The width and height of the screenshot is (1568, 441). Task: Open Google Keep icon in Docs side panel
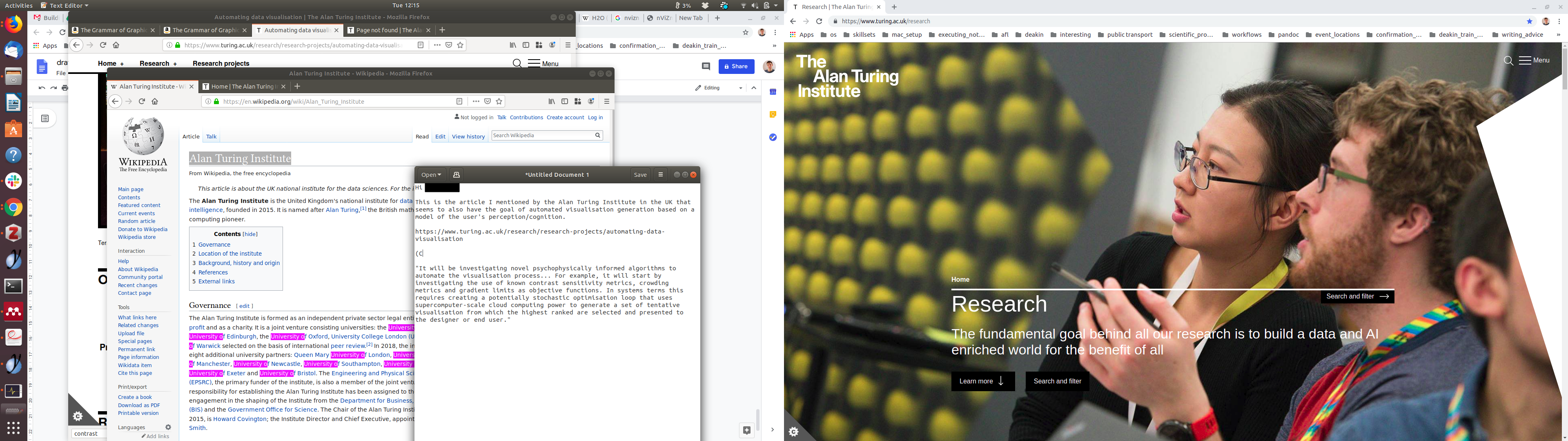(x=773, y=114)
